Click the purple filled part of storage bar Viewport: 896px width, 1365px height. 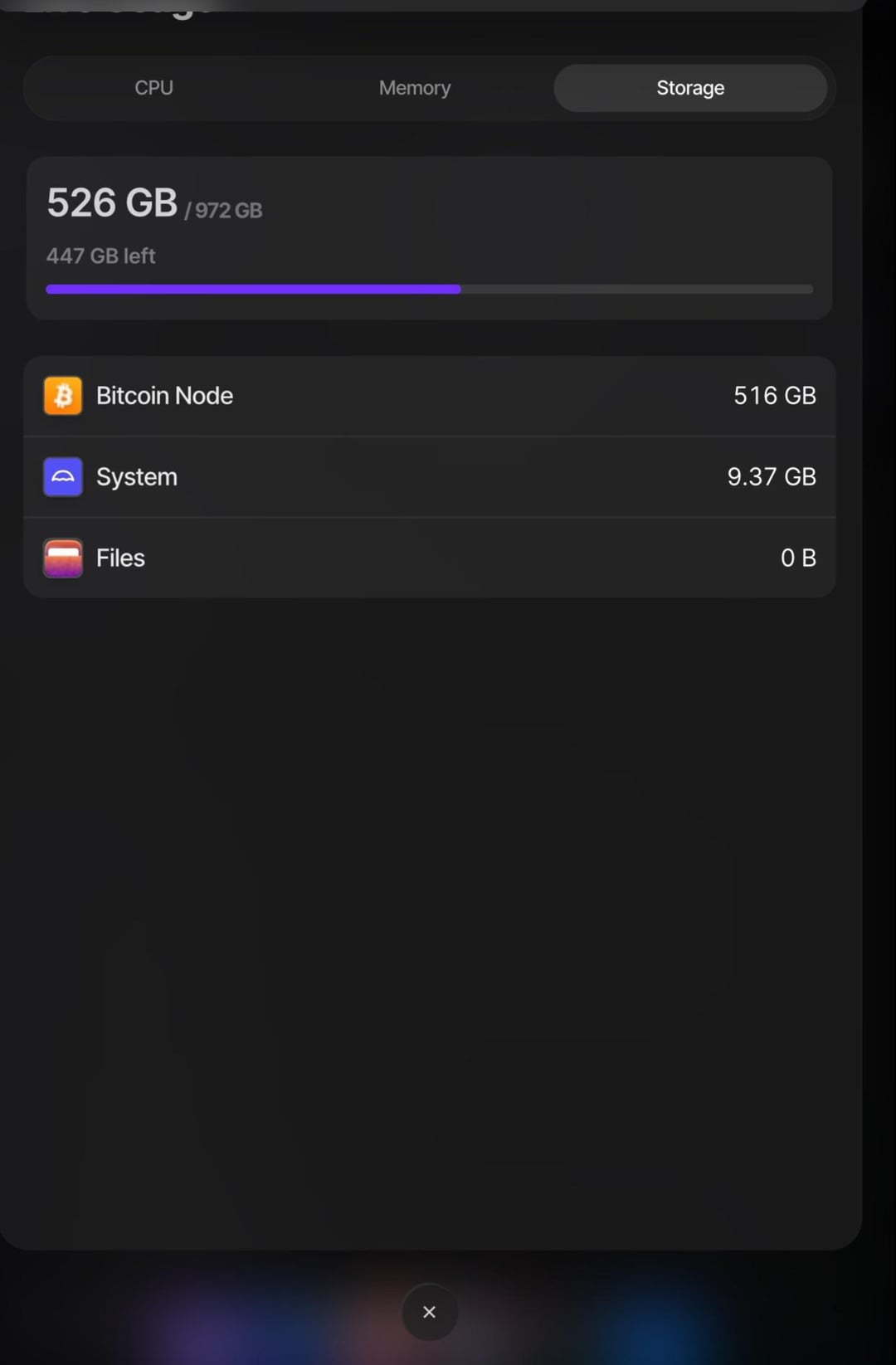click(253, 290)
